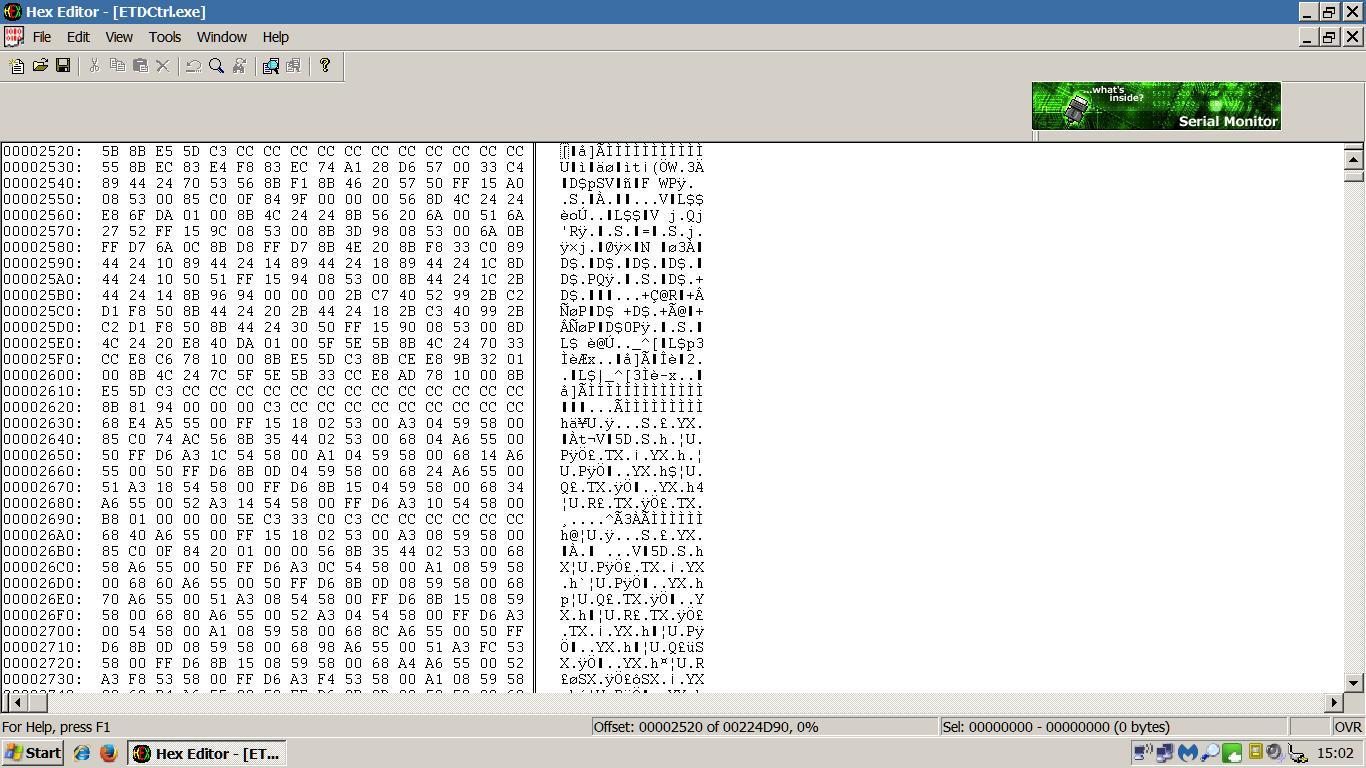
Task: Save the file with the floppy disk icon
Action: (63, 66)
